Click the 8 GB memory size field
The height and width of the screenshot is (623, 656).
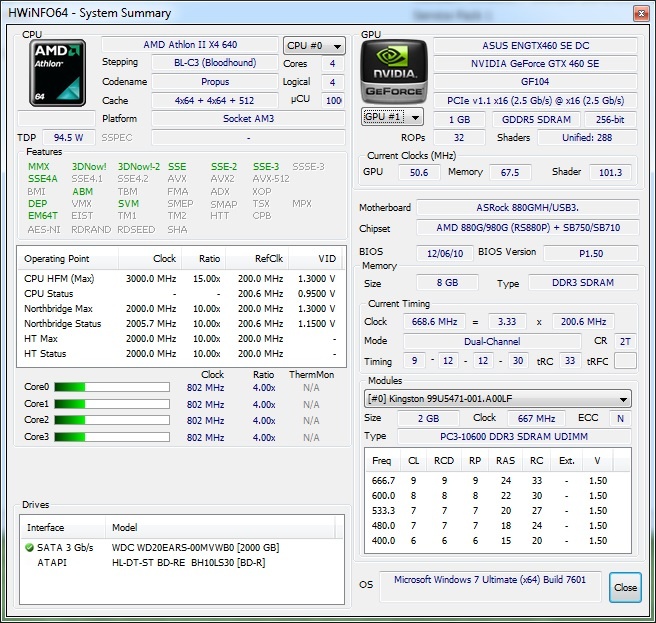point(447,283)
